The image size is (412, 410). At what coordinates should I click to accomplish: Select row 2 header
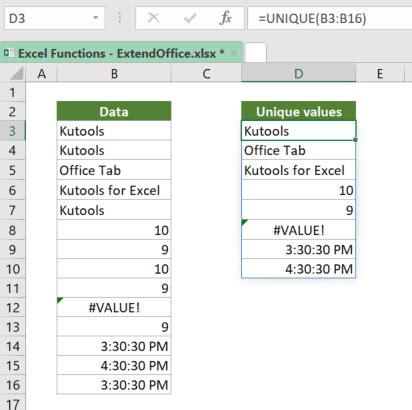tap(13, 111)
